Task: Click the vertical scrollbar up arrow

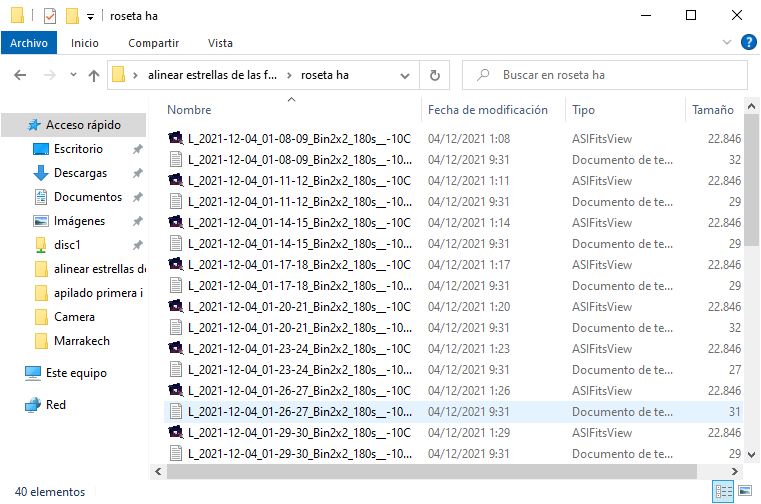Action: click(x=751, y=106)
